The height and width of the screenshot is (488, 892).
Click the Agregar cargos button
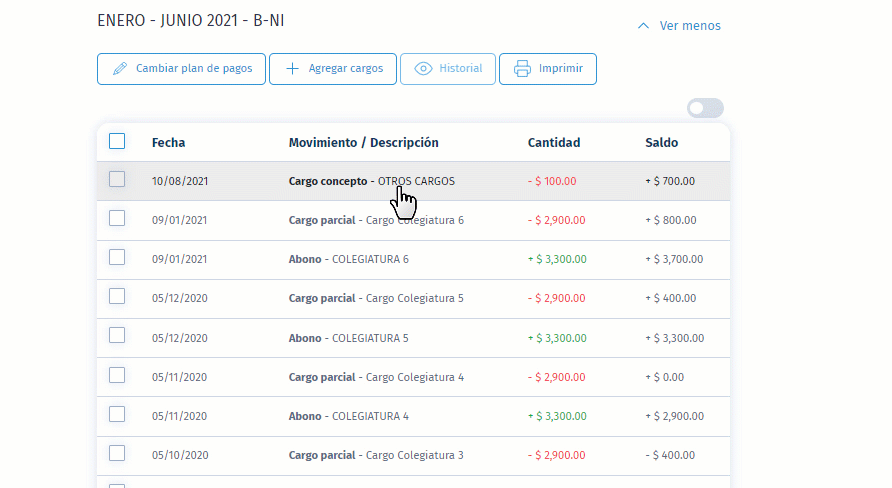(x=333, y=69)
